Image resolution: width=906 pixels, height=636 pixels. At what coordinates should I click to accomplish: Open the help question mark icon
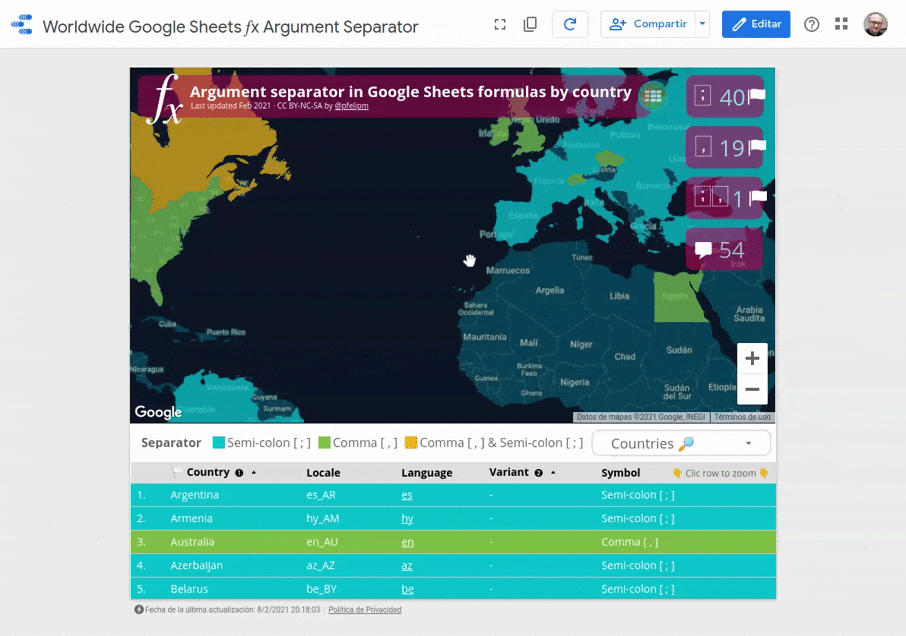[x=811, y=24]
